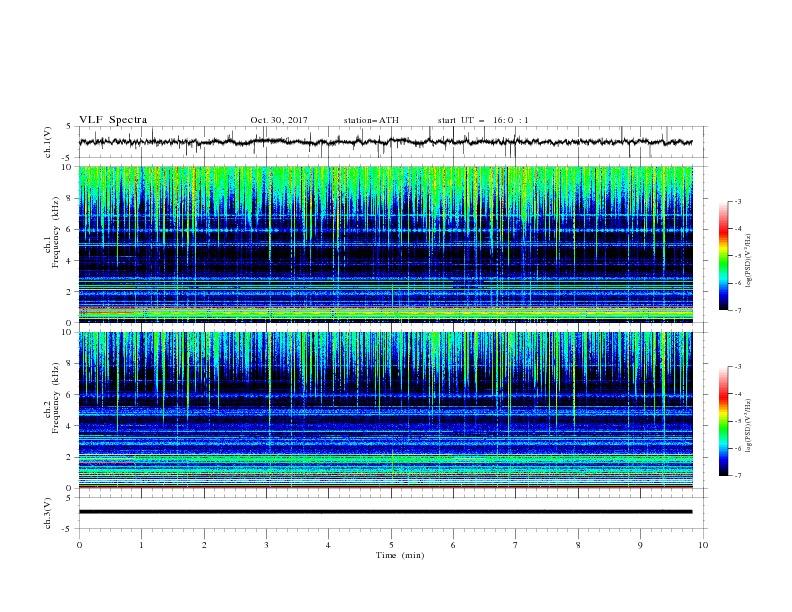Click the time axis tick label "8"
Screen dimensions: 792x612
click(578, 545)
